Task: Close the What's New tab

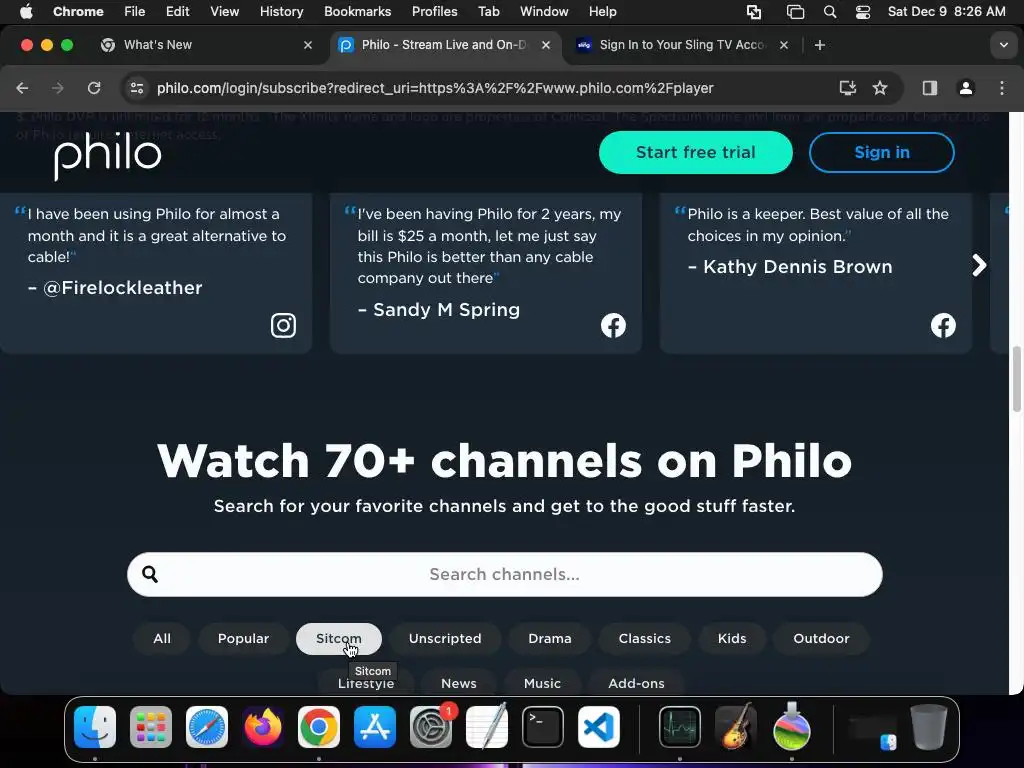Action: (x=308, y=45)
